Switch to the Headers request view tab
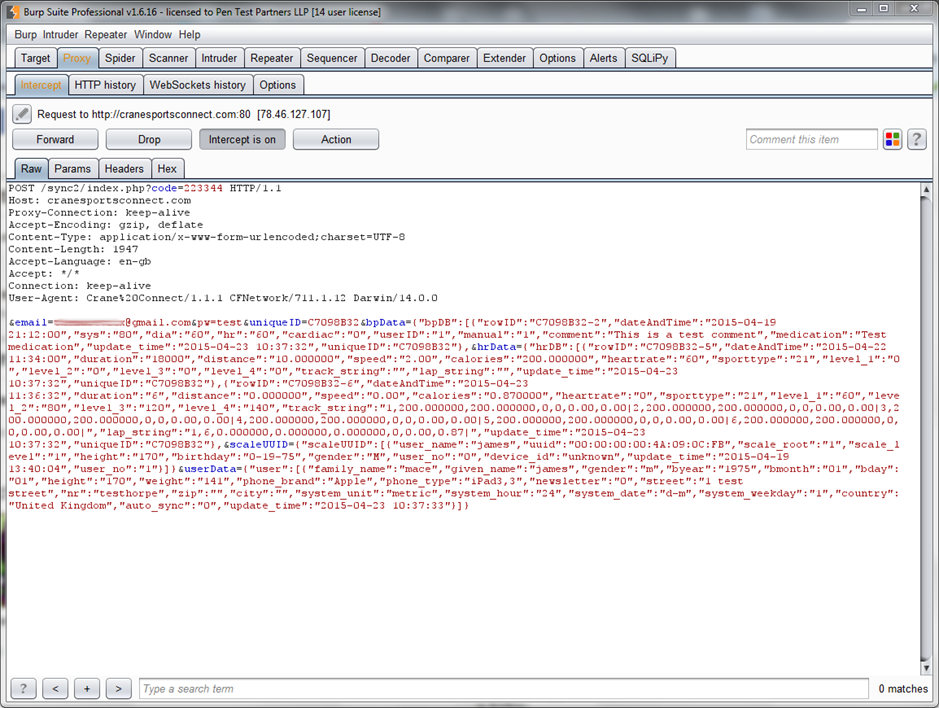Image resolution: width=939 pixels, height=708 pixels. point(124,169)
